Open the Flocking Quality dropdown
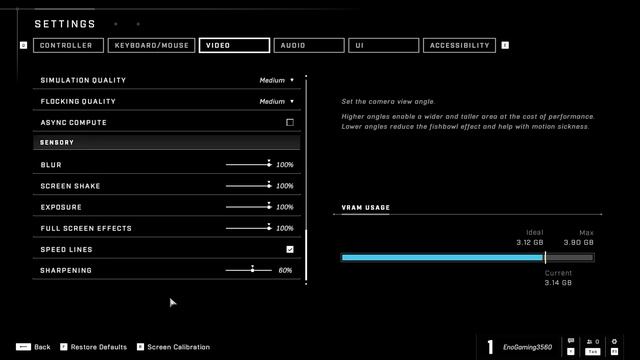 (x=276, y=102)
